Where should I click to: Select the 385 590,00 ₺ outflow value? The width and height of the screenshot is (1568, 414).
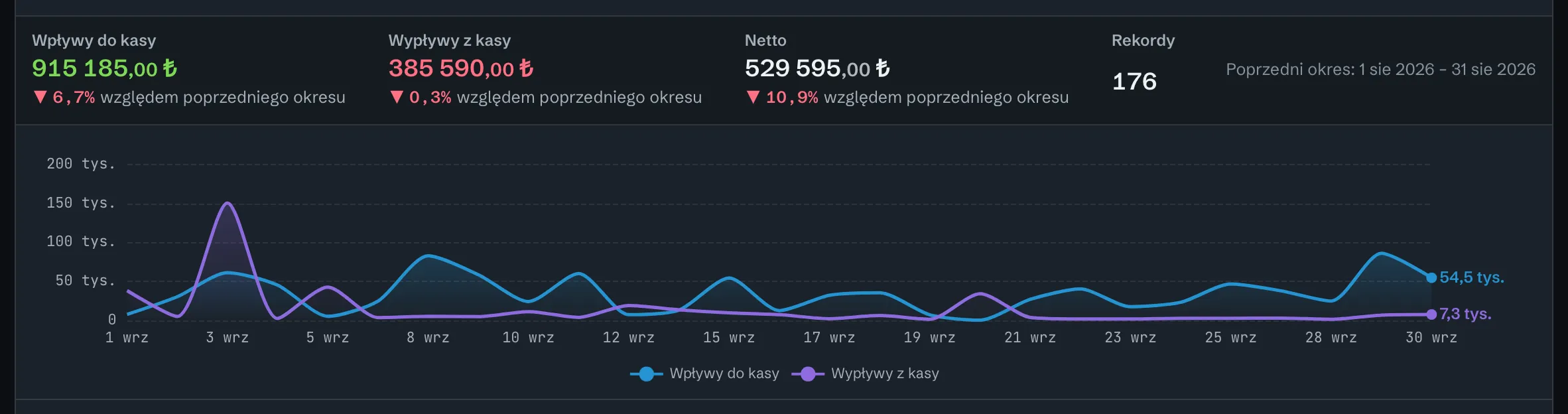coord(461,68)
